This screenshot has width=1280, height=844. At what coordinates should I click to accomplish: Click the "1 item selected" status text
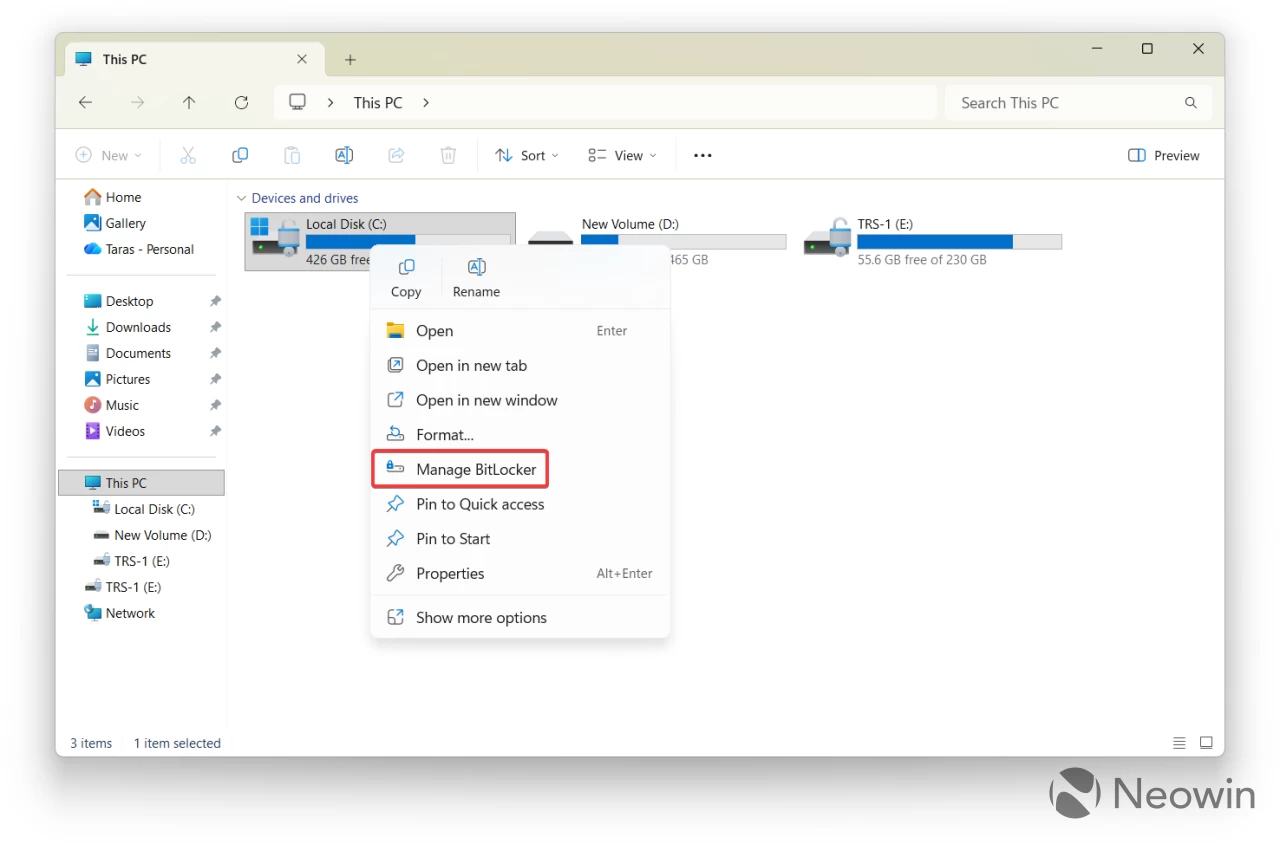[x=177, y=743]
